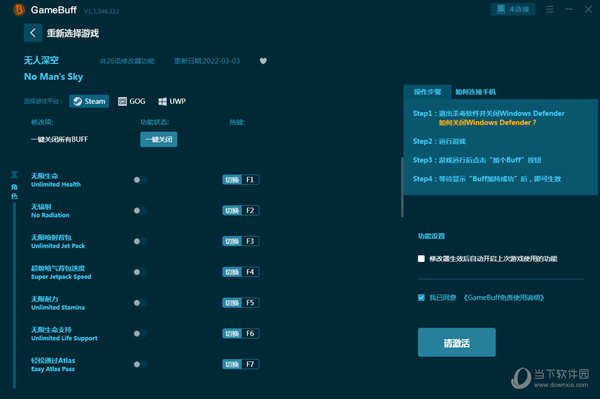
Task: Select the UWP platform
Action: pos(172,101)
